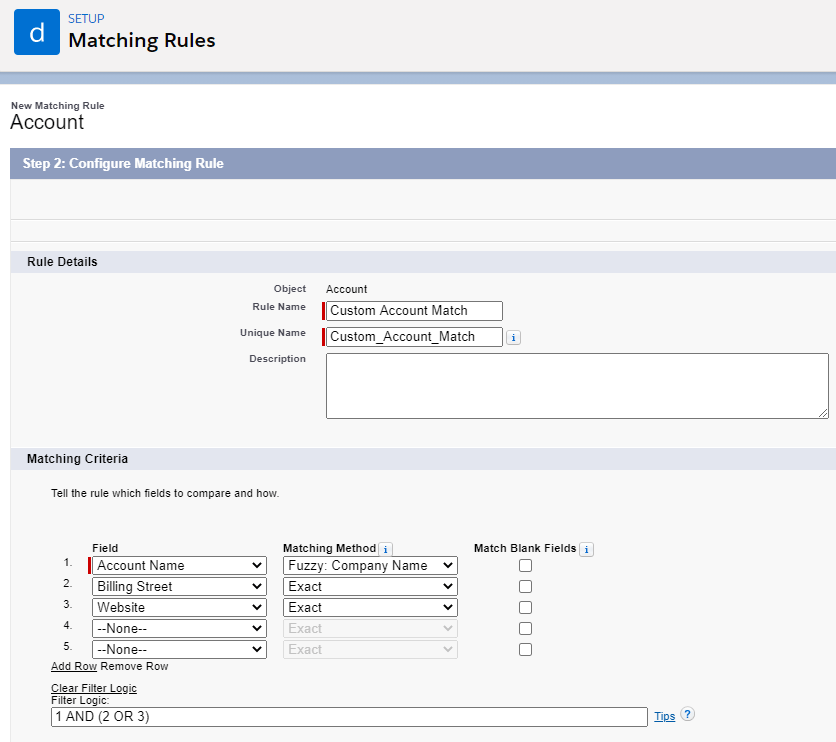Click info icon beside Match Blank Fields

click(586, 549)
